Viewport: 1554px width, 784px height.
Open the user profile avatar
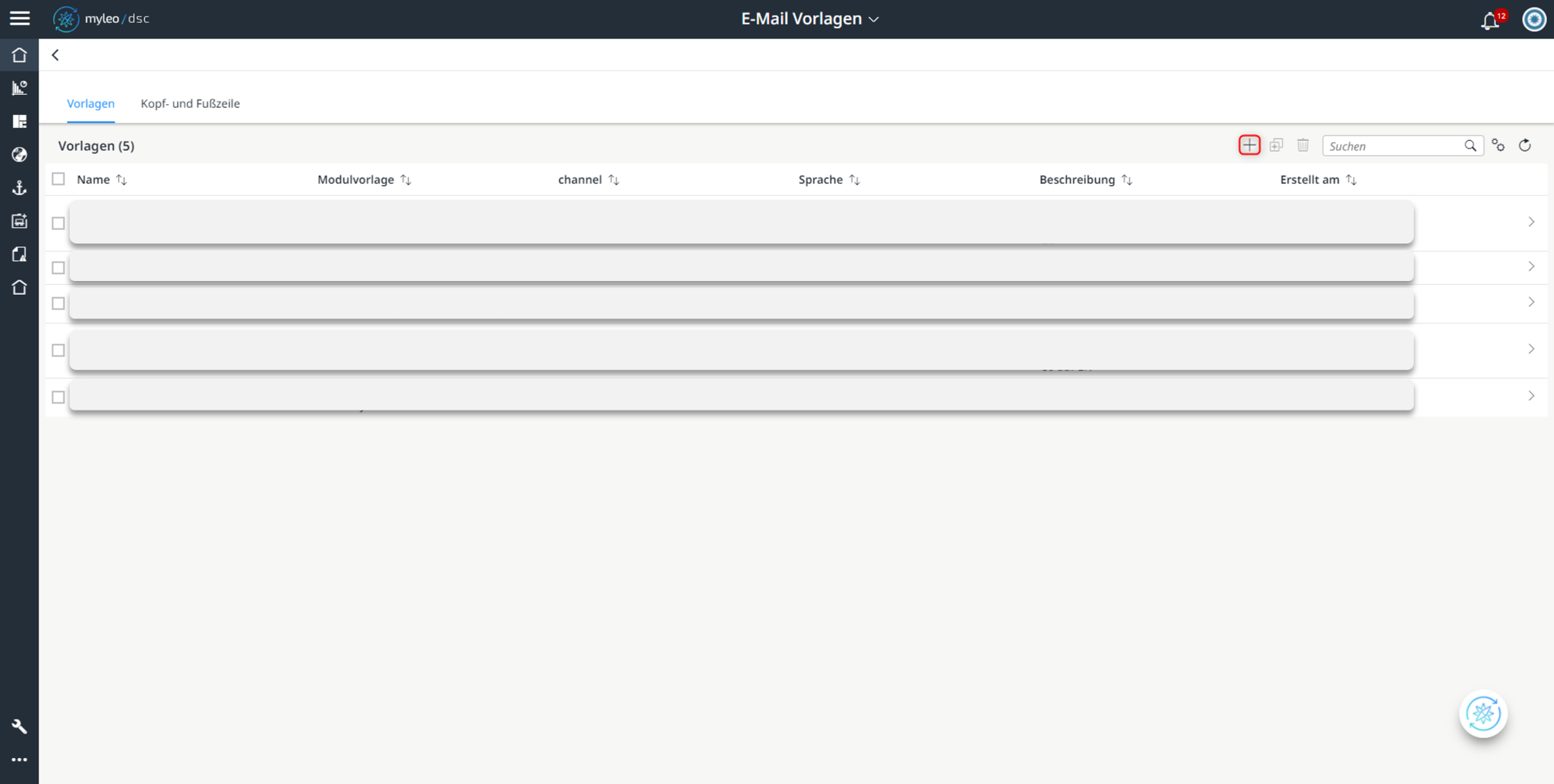[x=1534, y=19]
